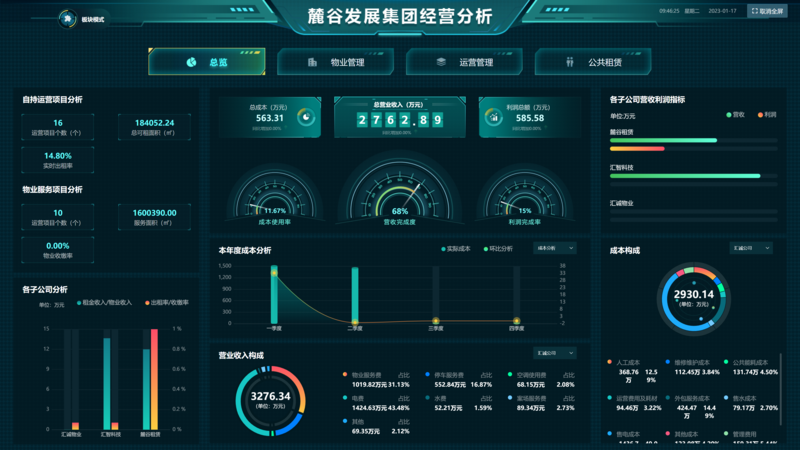800x450 pixels.
Task: Click the 一季度 cost bar
Action: tap(274, 294)
